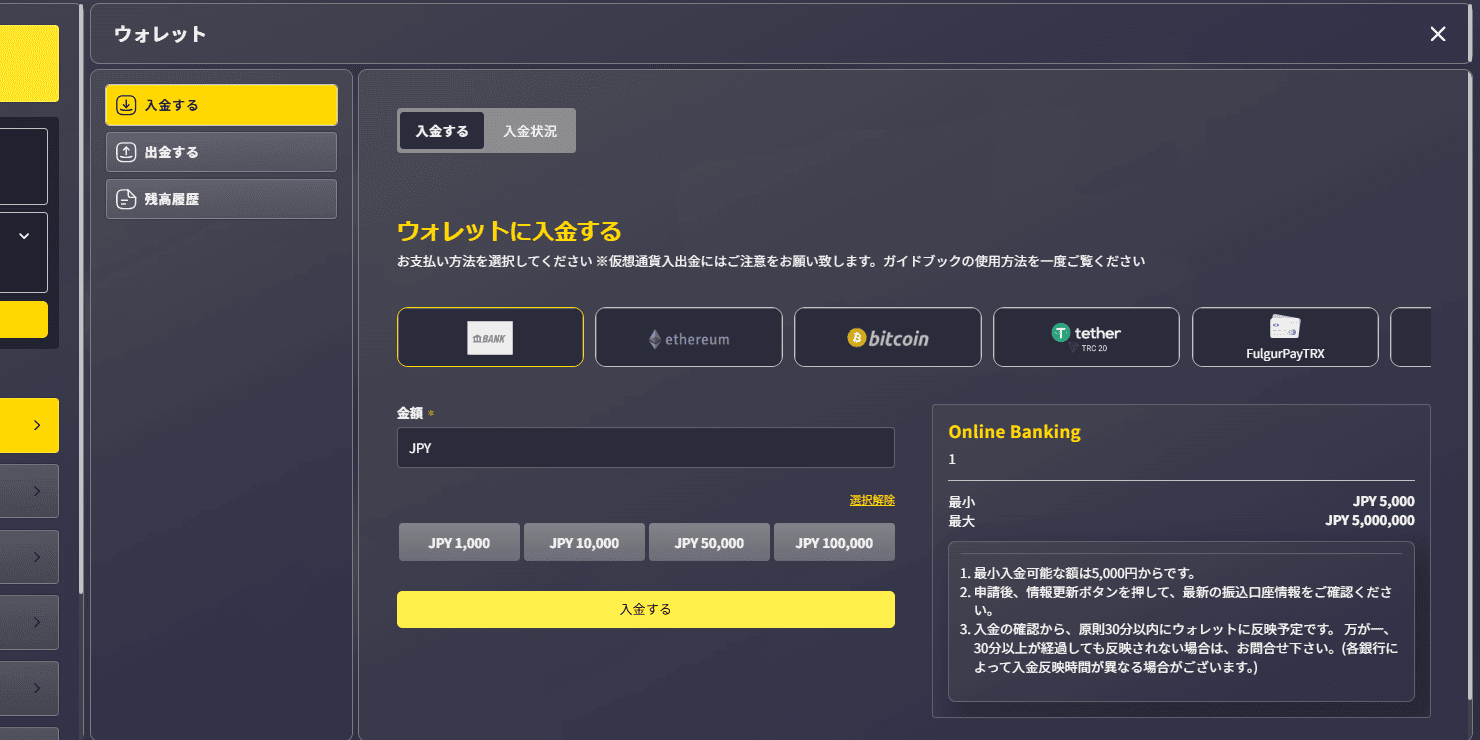Click the 金額 field label
1480x740 pixels.
coord(410,413)
